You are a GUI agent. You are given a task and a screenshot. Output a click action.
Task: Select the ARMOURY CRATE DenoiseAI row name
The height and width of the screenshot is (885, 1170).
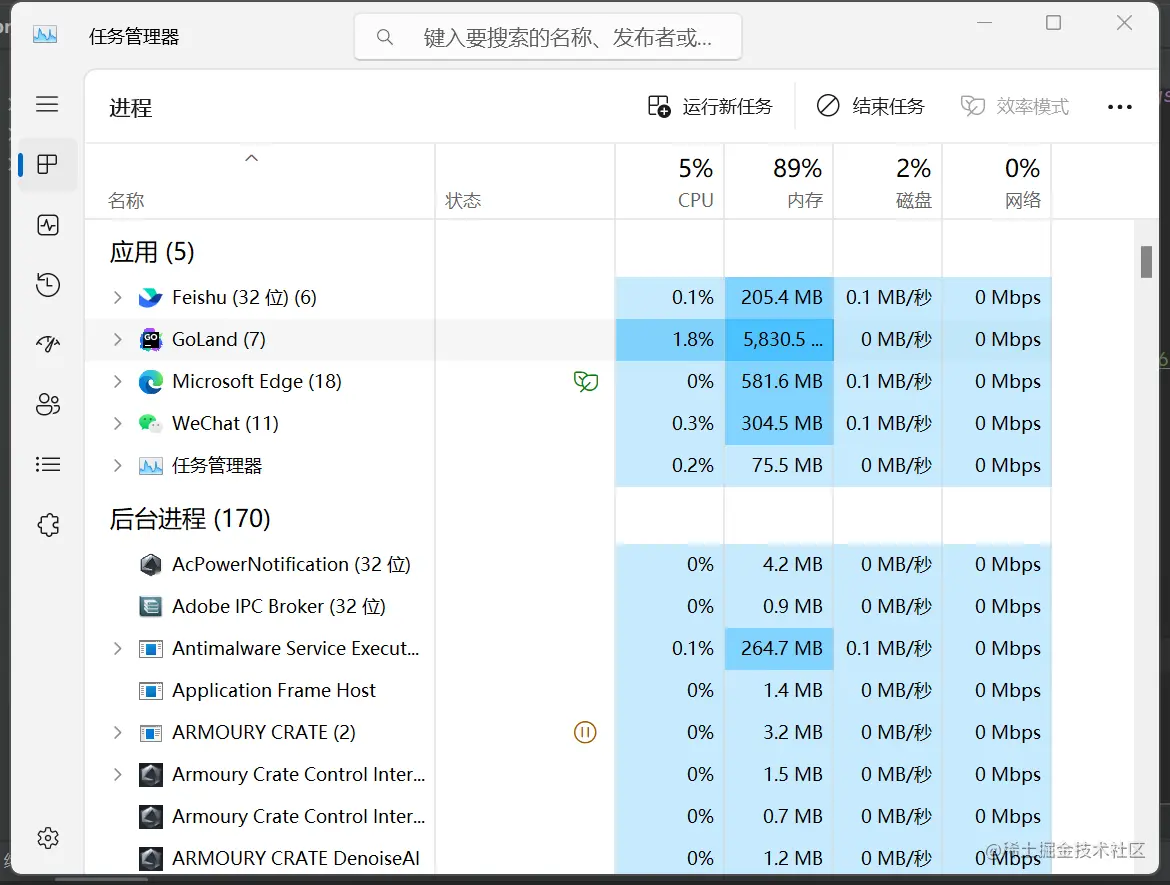pyautogui.click(x=295, y=858)
